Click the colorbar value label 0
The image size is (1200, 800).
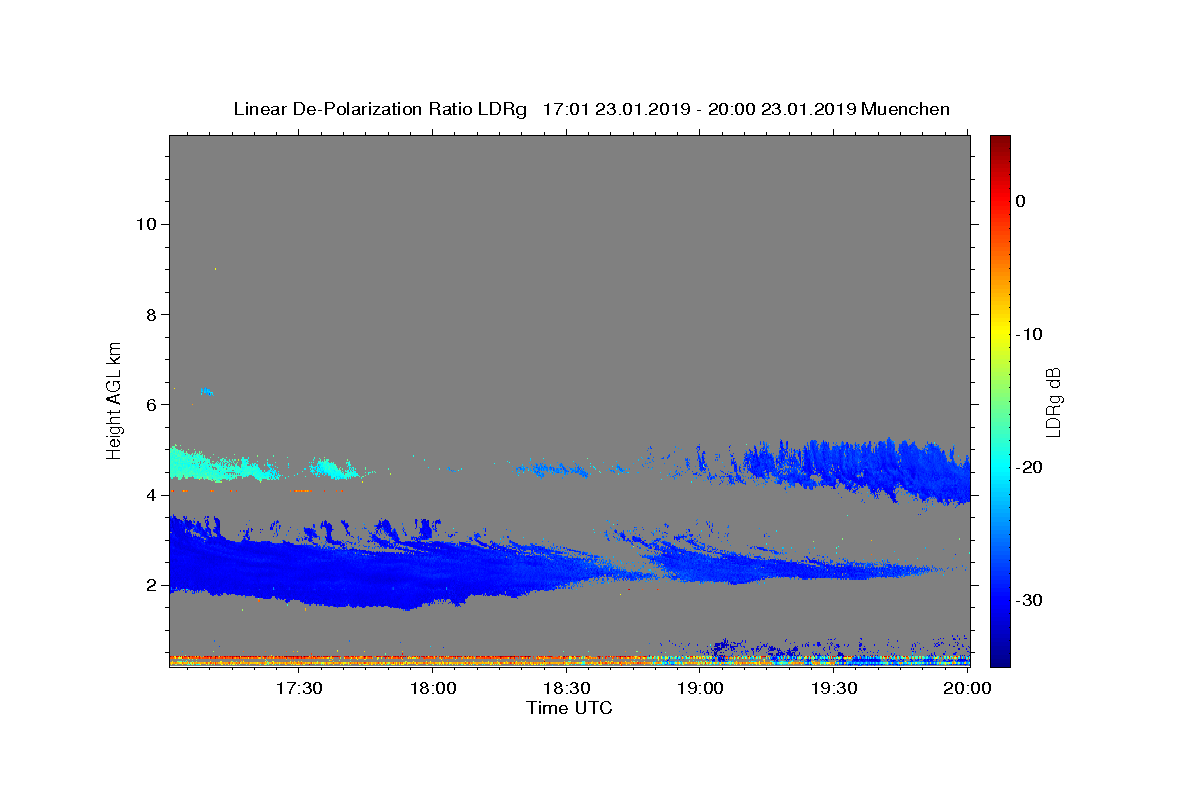pyautogui.click(x=1021, y=201)
